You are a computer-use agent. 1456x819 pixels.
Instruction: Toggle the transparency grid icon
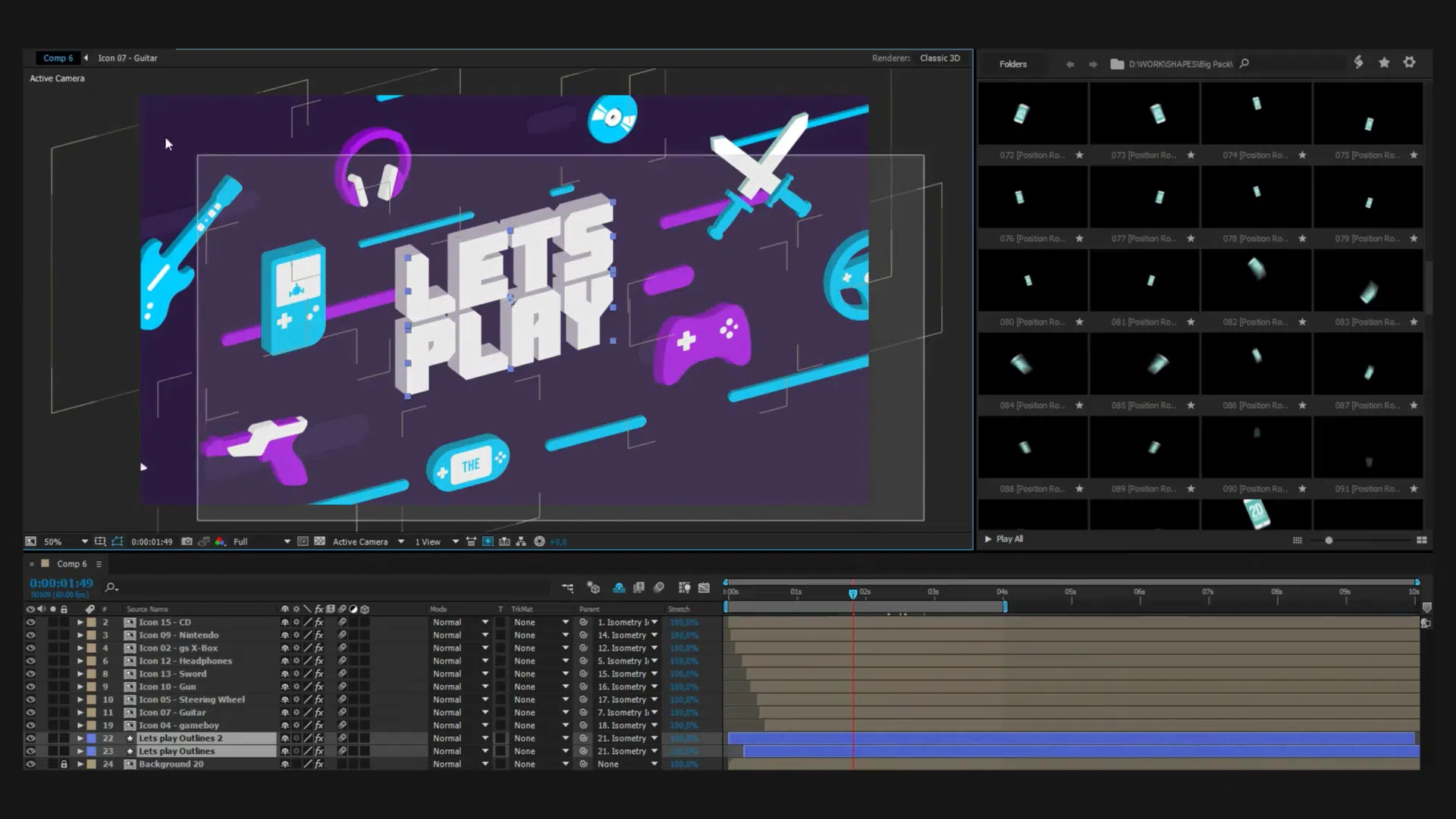pos(319,541)
